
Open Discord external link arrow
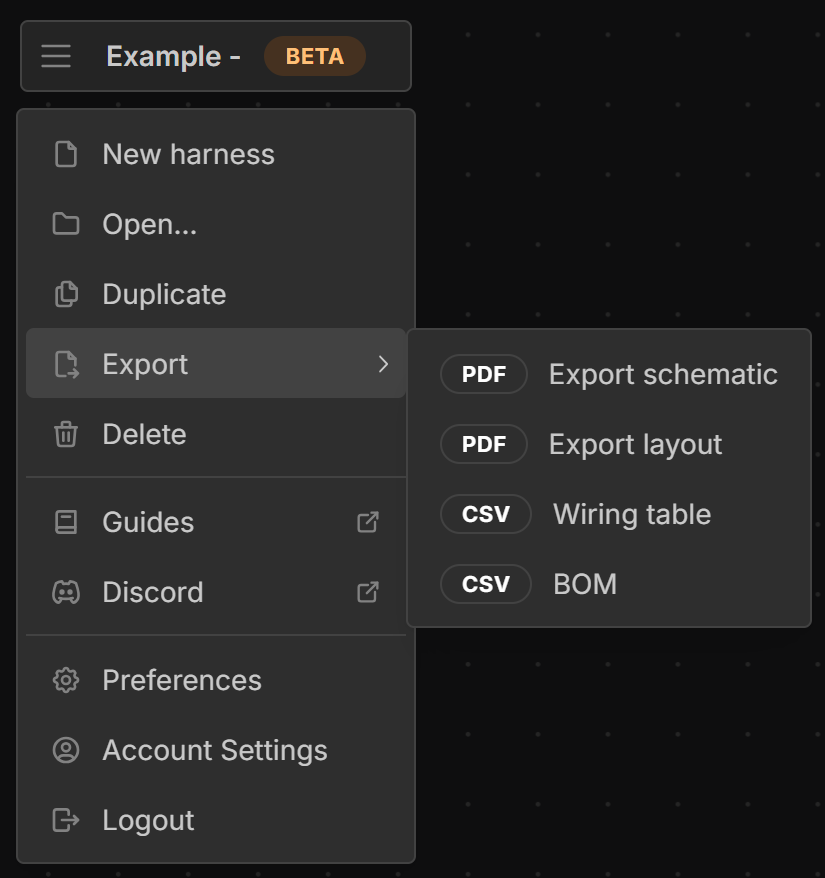(x=368, y=592)
